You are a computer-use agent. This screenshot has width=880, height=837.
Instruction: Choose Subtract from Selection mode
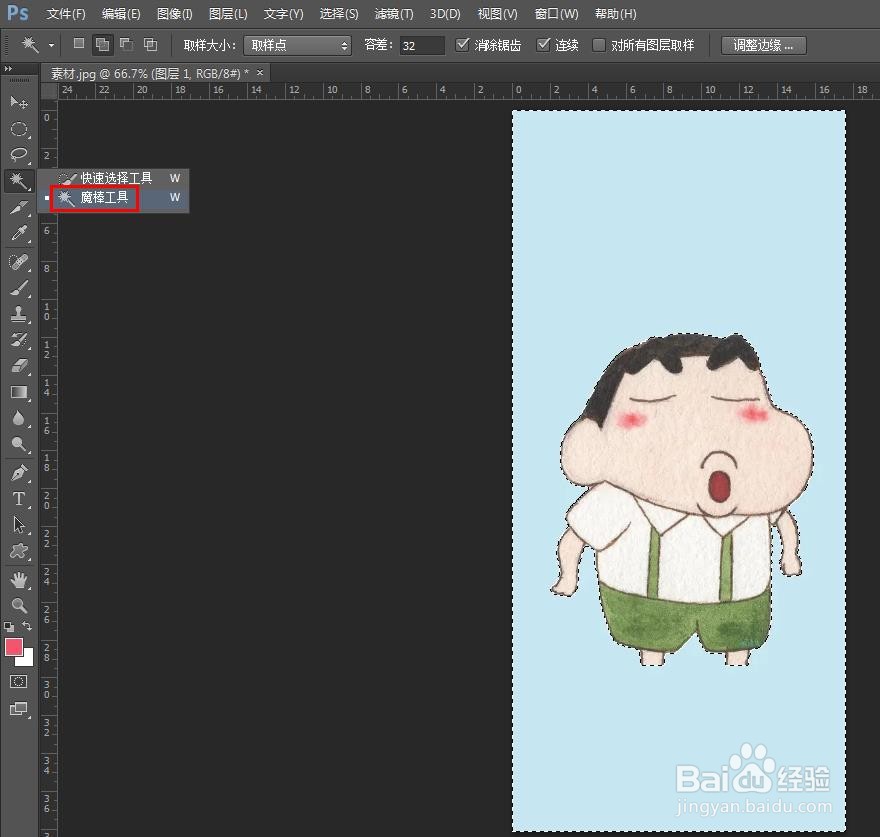tap(126, 44)
